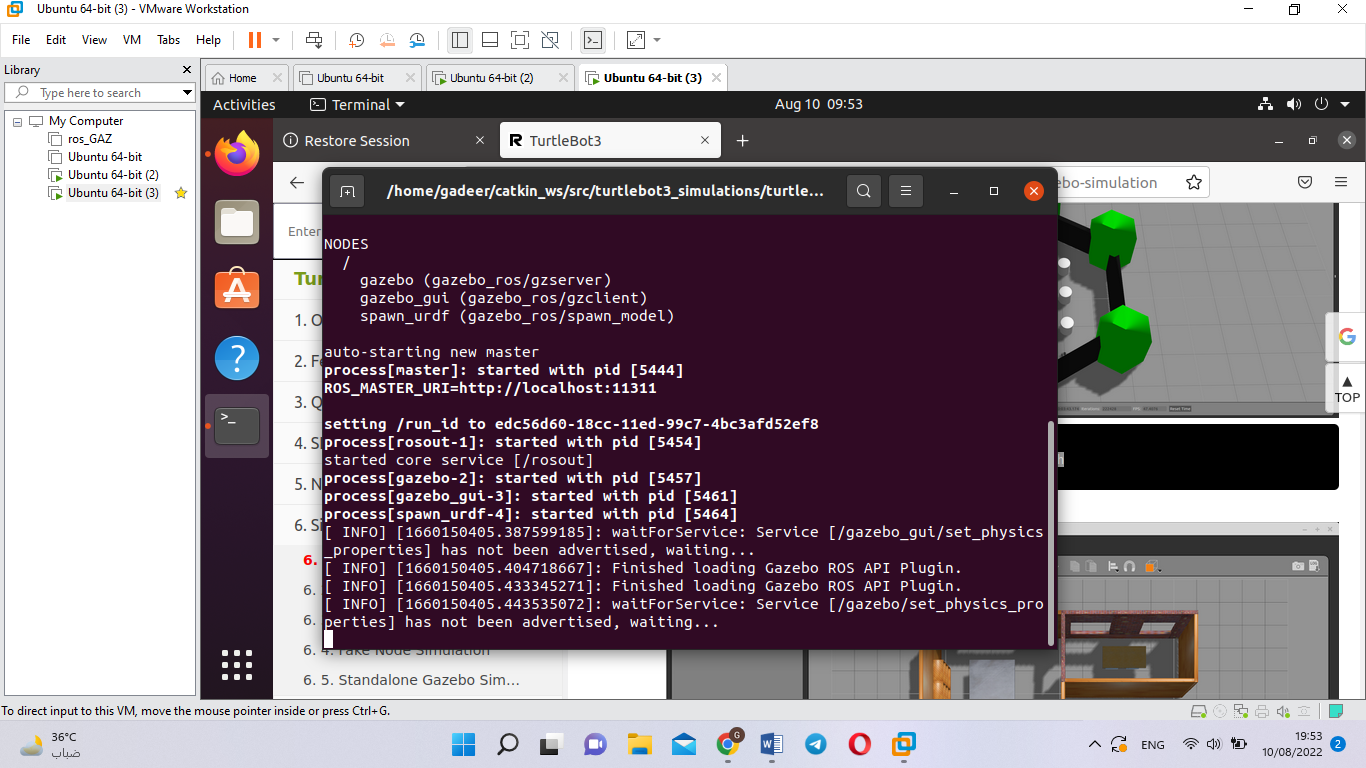This screenshot has height=768, width=1366.
Task: Toggle the Library panel visibility
Action: click(459, 40)
